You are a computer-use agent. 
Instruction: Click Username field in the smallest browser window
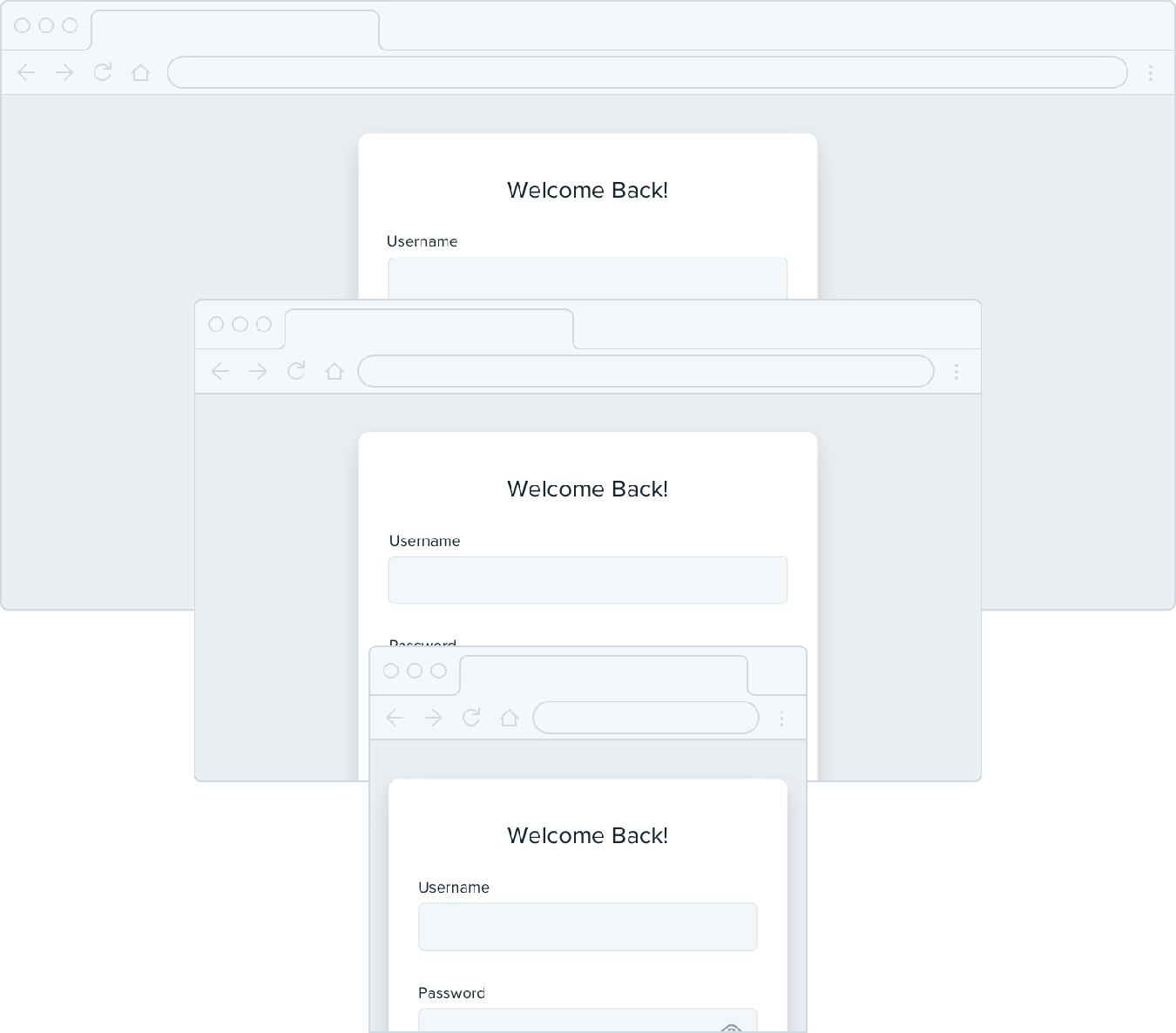coord(588,927)
